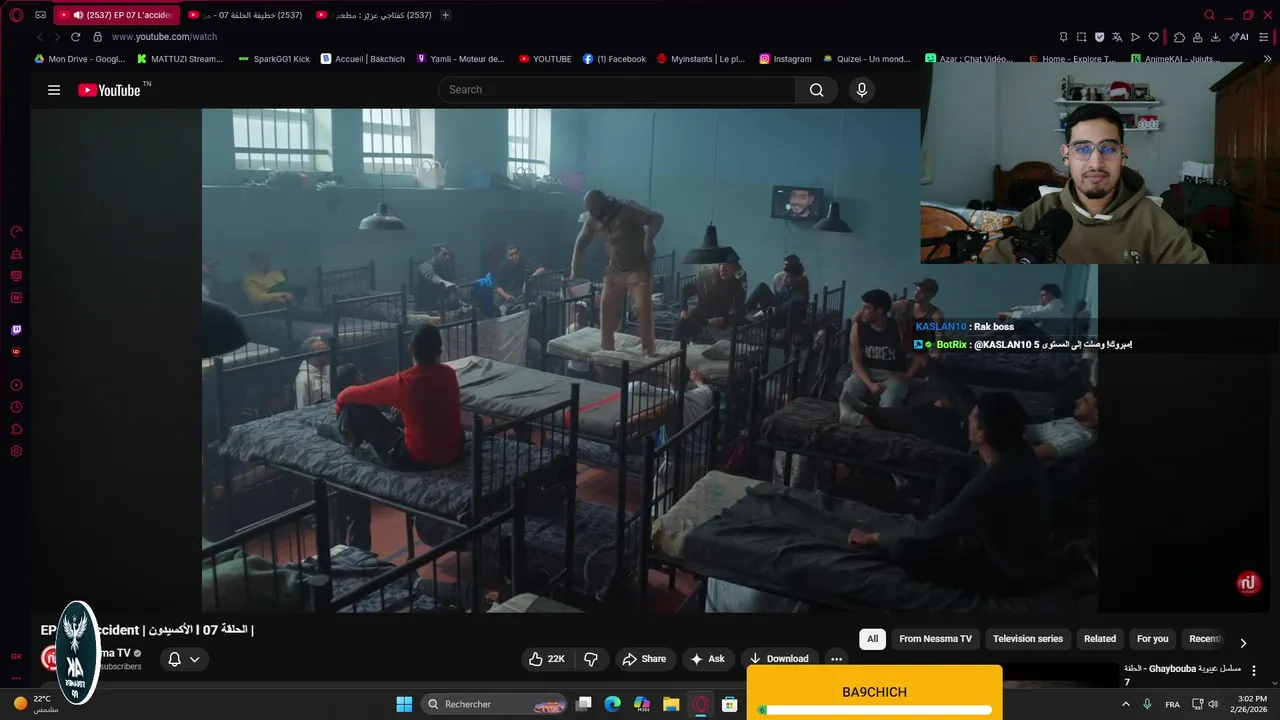Click the YouTube search input field
This screenshot has height=720, width=1280.
click(x=617, y=90)
